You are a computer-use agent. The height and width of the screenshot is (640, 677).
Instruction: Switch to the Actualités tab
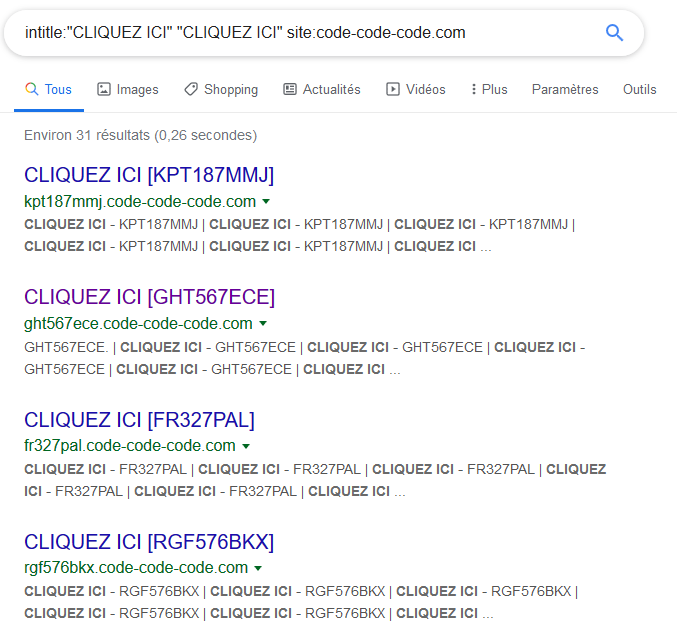tap(322, 89)
